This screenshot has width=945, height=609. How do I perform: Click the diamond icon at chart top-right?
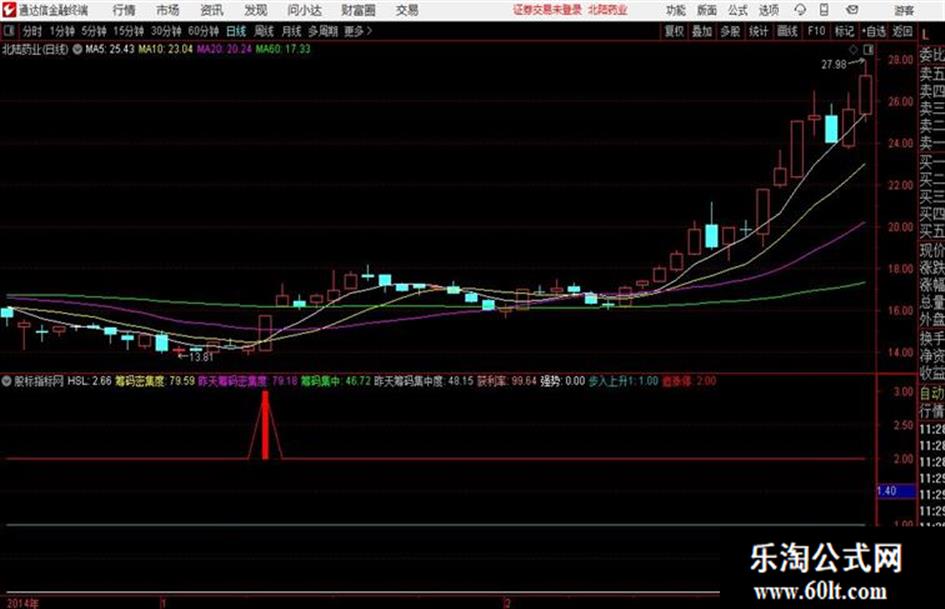(853, 49)
